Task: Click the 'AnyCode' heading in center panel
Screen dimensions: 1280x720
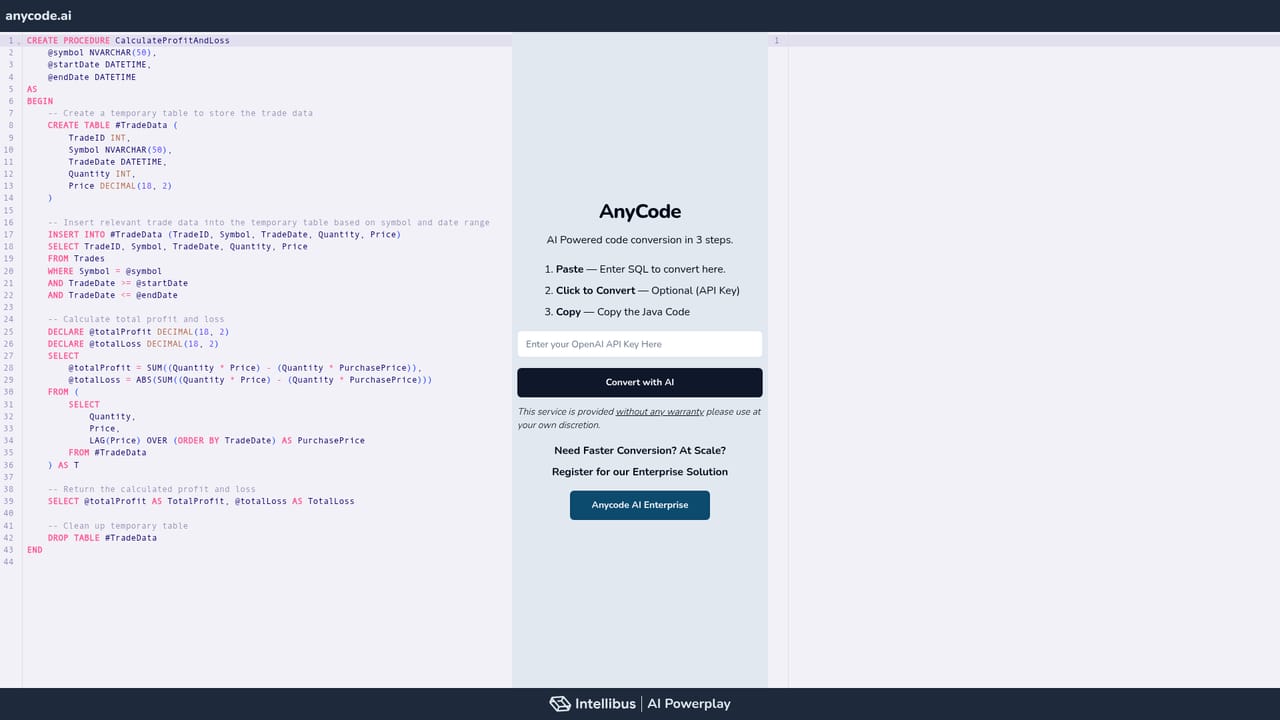Action: (640, 212)
